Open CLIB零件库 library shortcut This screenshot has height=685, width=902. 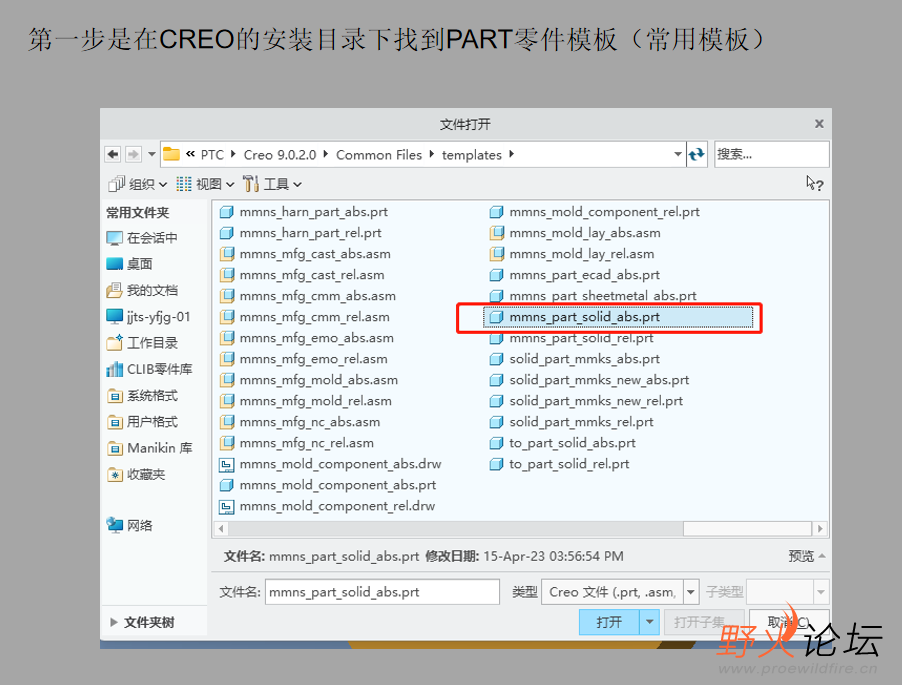149,369
